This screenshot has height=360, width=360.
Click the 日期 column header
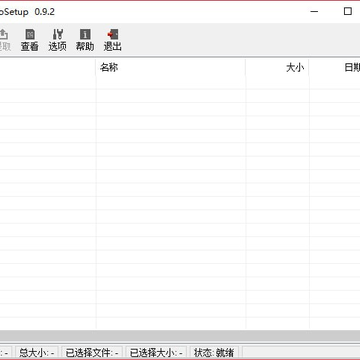[x=335, y=68]
